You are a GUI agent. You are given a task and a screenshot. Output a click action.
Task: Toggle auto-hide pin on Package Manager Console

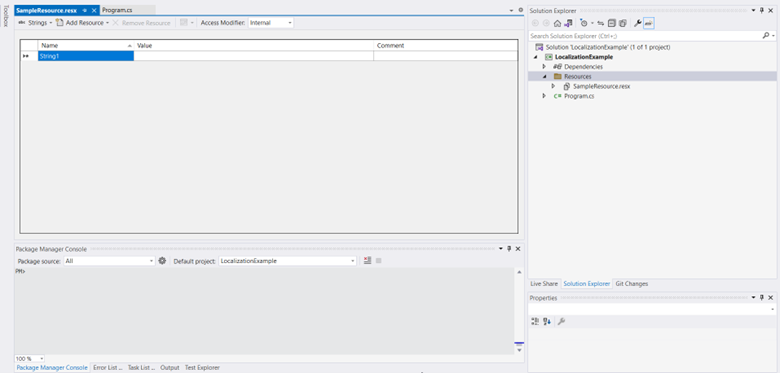(x=509, y=249)
